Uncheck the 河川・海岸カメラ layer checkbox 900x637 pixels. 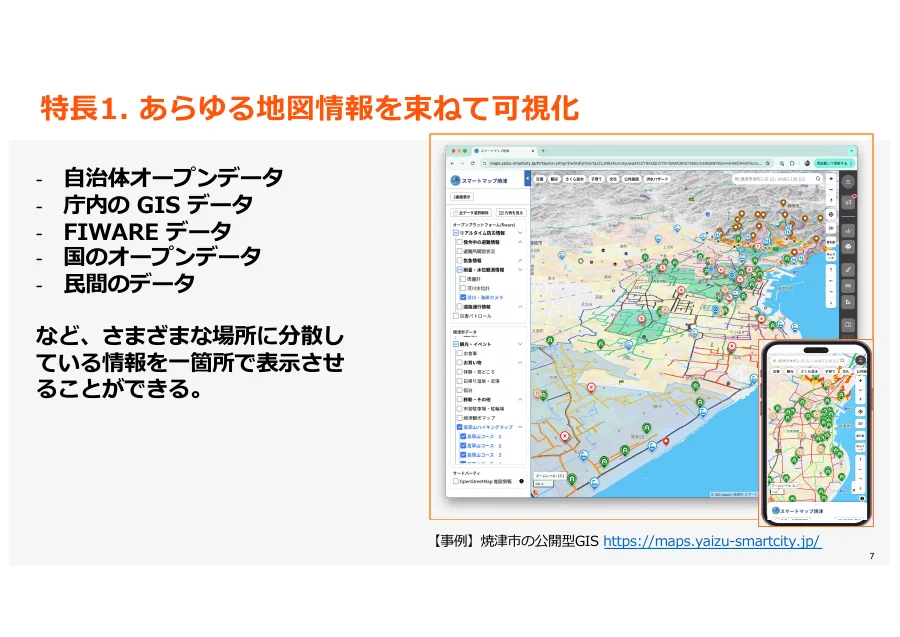(x=463, y=297)
